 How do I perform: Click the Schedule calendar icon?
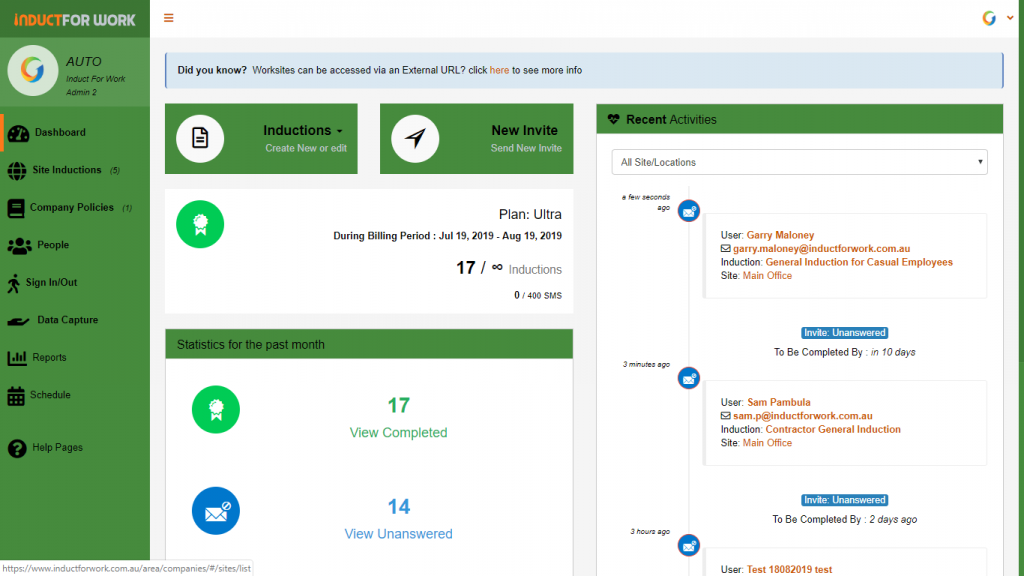click(x=16, y=396)
